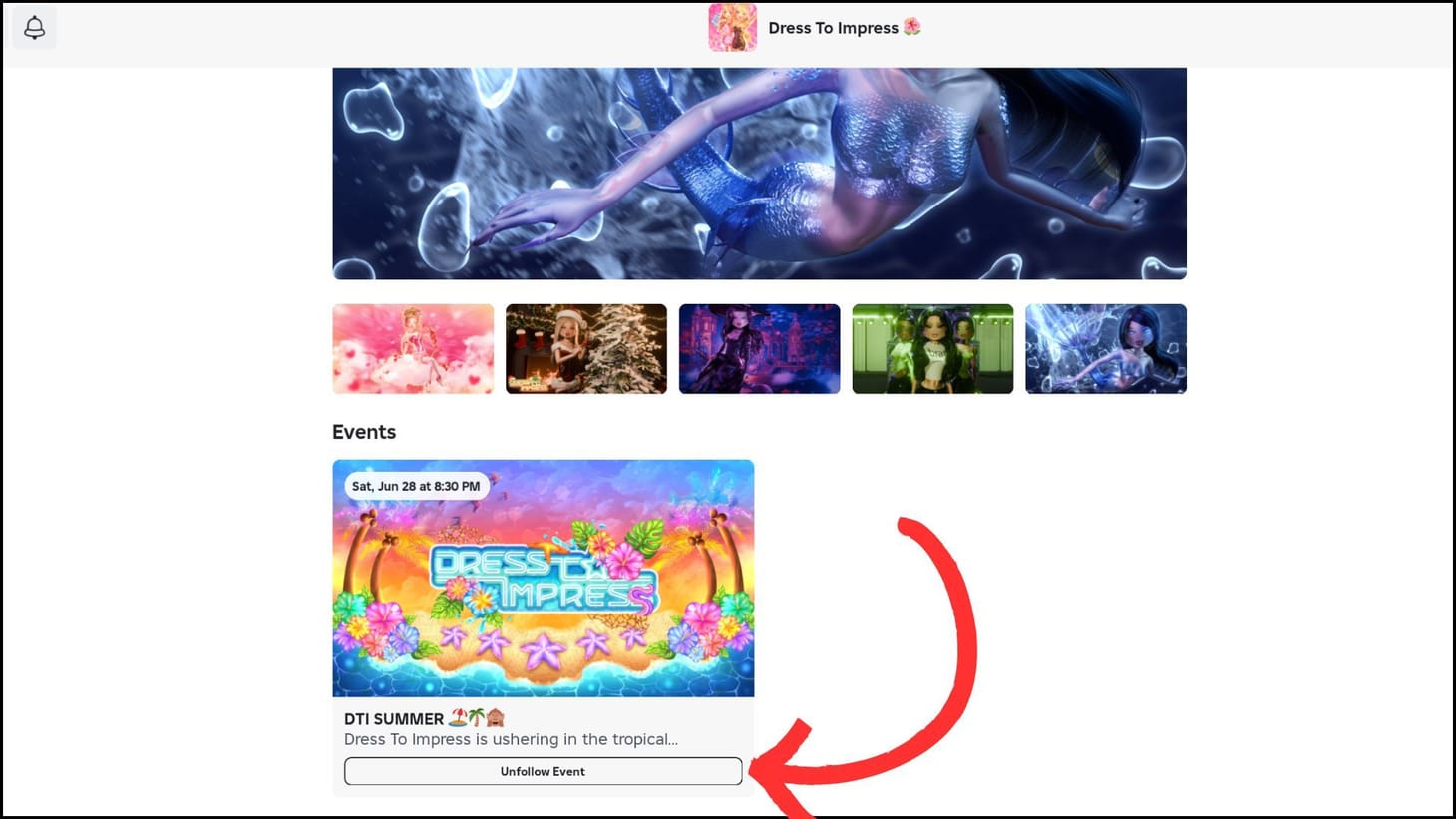This screenshot has width=1456, height=819.
Task: Click the large mermaid banner image
Action: 759,174
